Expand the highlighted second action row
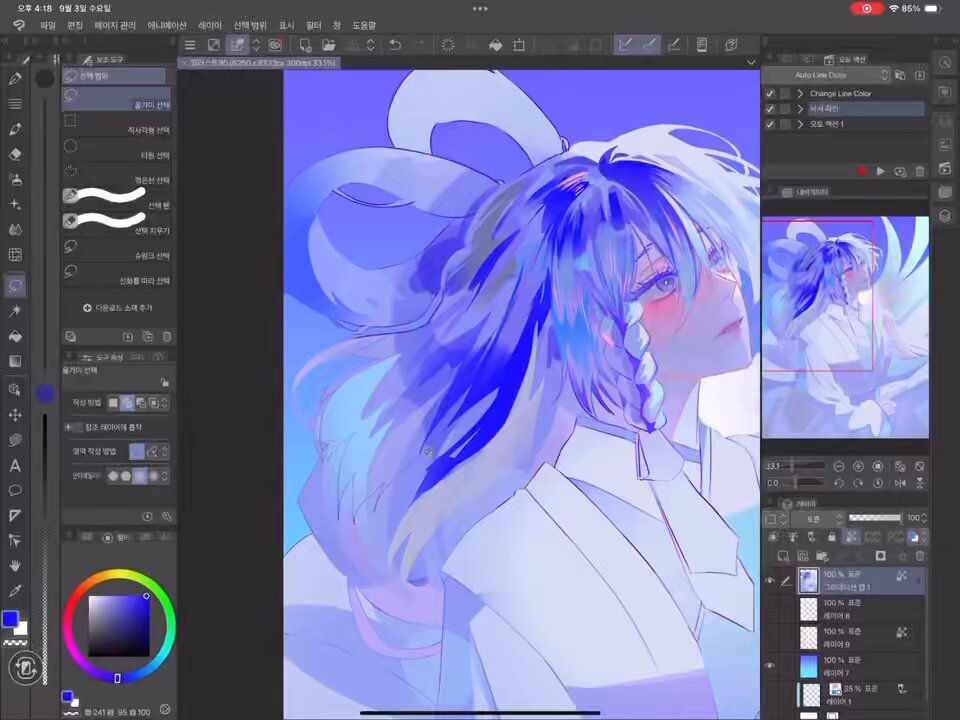This screenshot has height=720, width=960. (800, 109)
